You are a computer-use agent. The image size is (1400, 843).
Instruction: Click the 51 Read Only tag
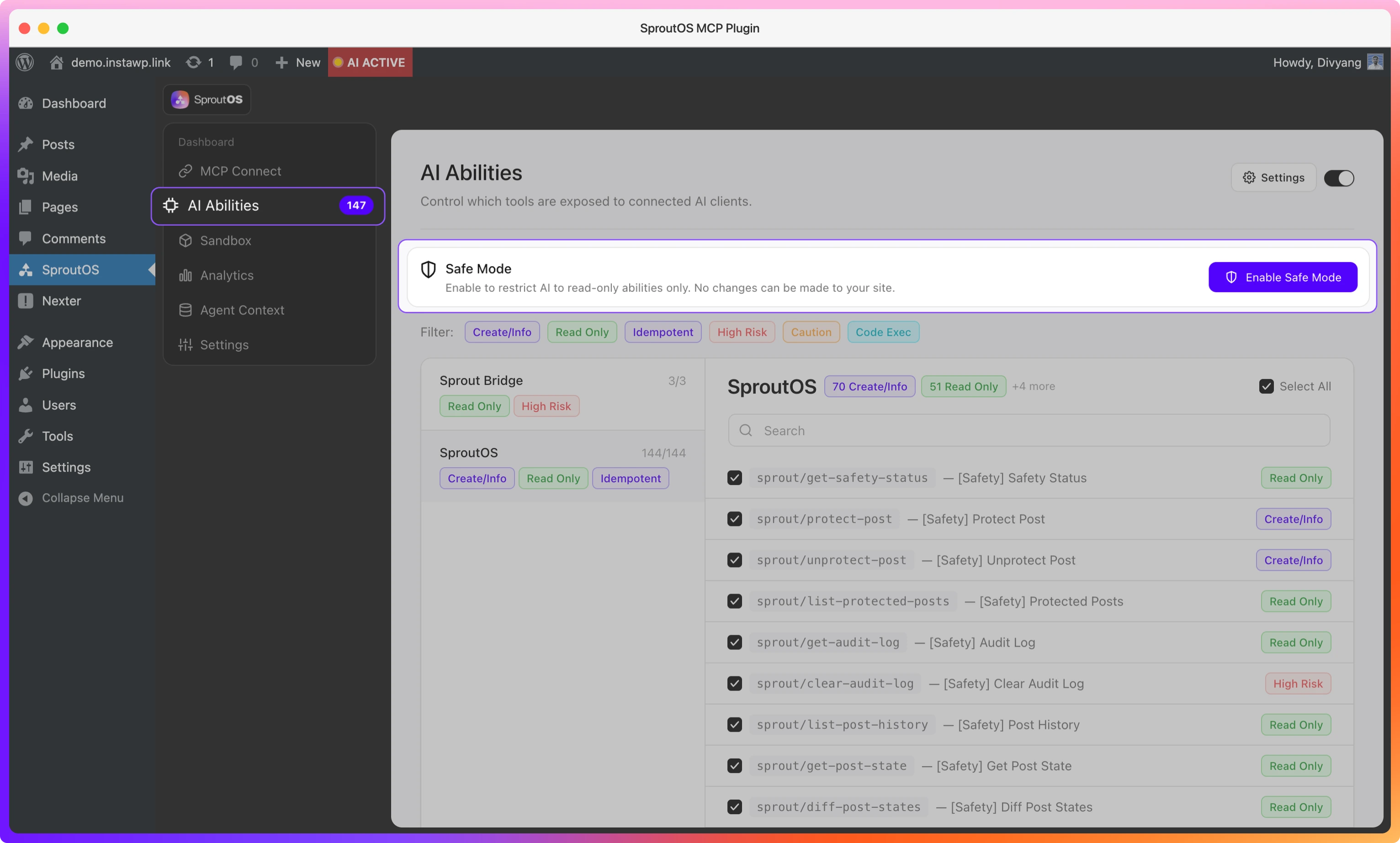coord(963,386)
